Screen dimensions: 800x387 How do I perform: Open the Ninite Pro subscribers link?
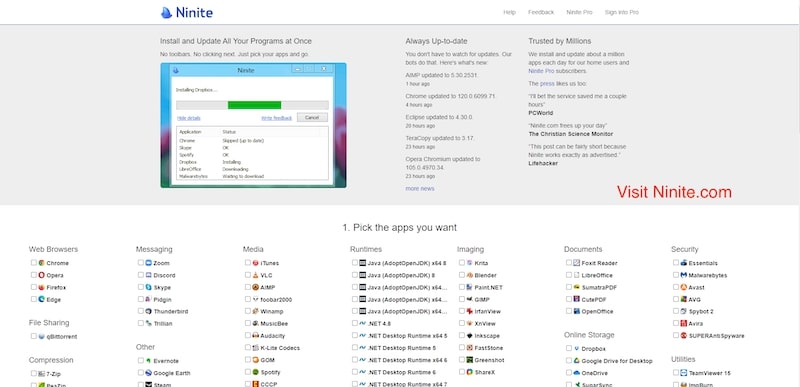541,71
